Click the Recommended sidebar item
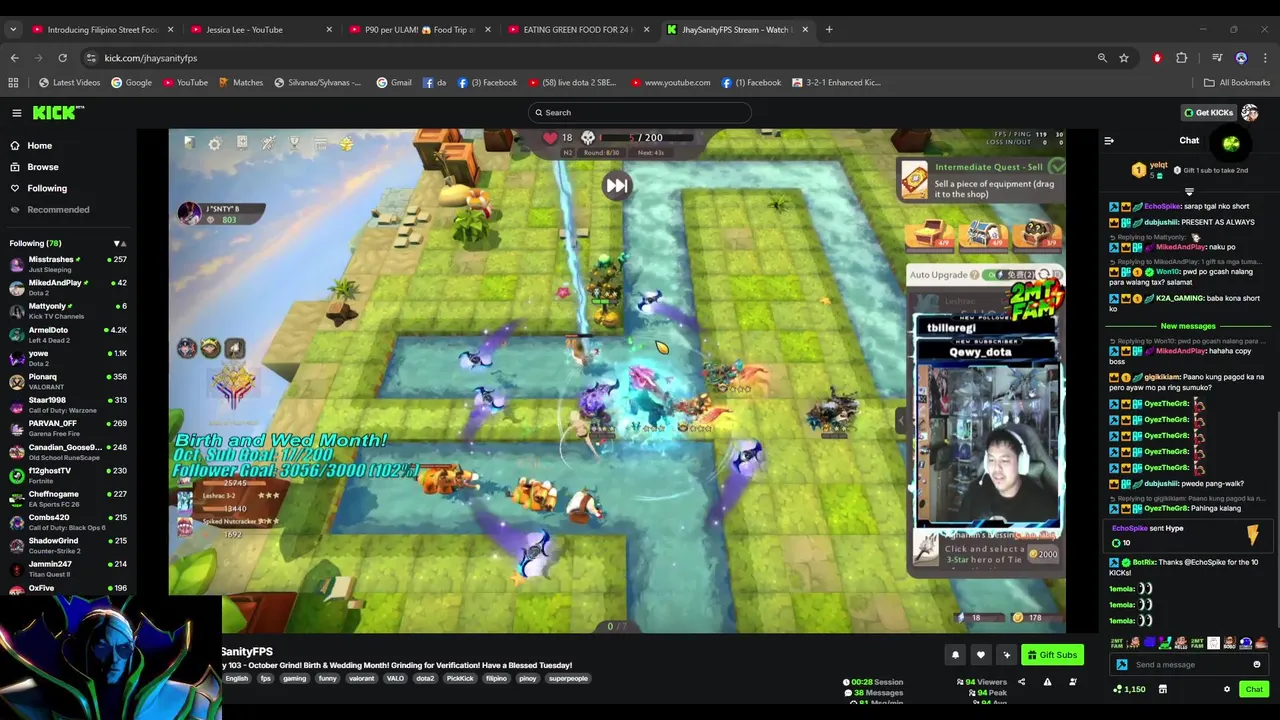The height and width of the screenshot is (720, 1280). point(58,210)
